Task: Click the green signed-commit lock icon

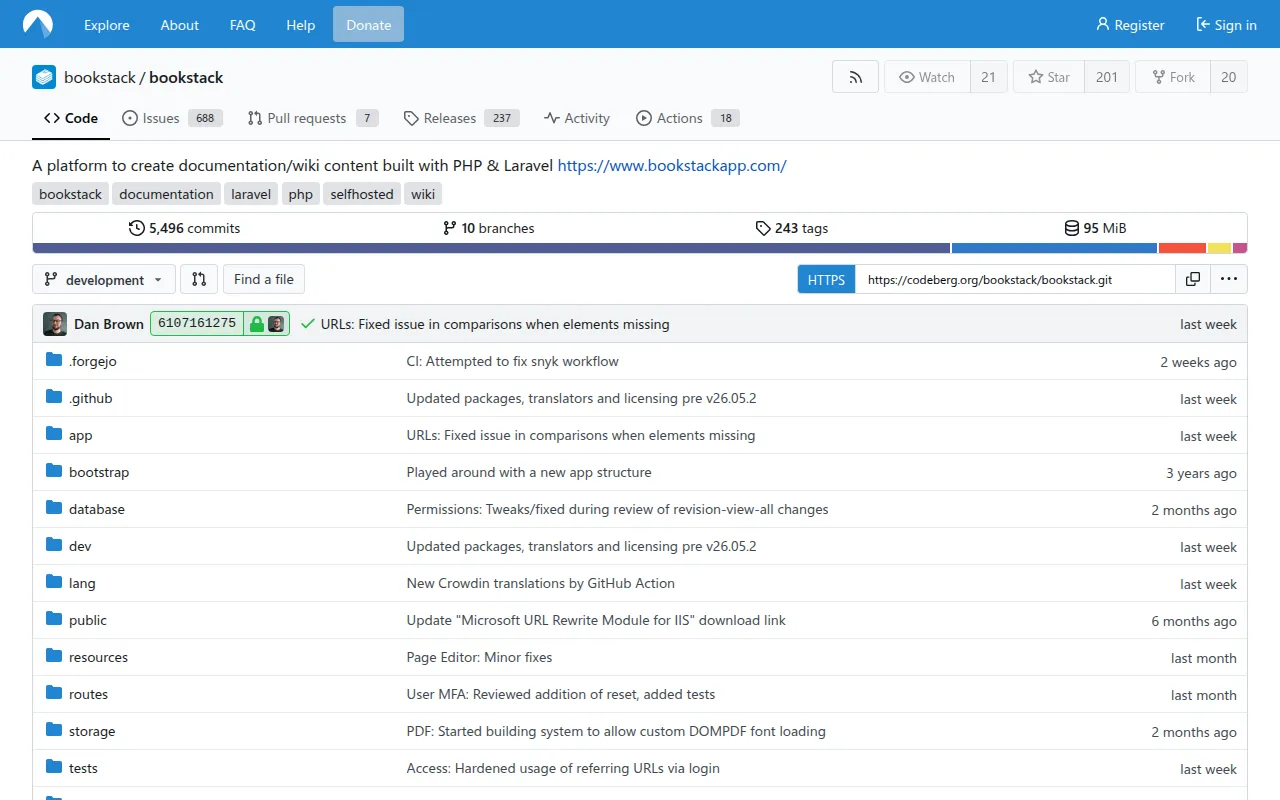Action: click(257, 324)
